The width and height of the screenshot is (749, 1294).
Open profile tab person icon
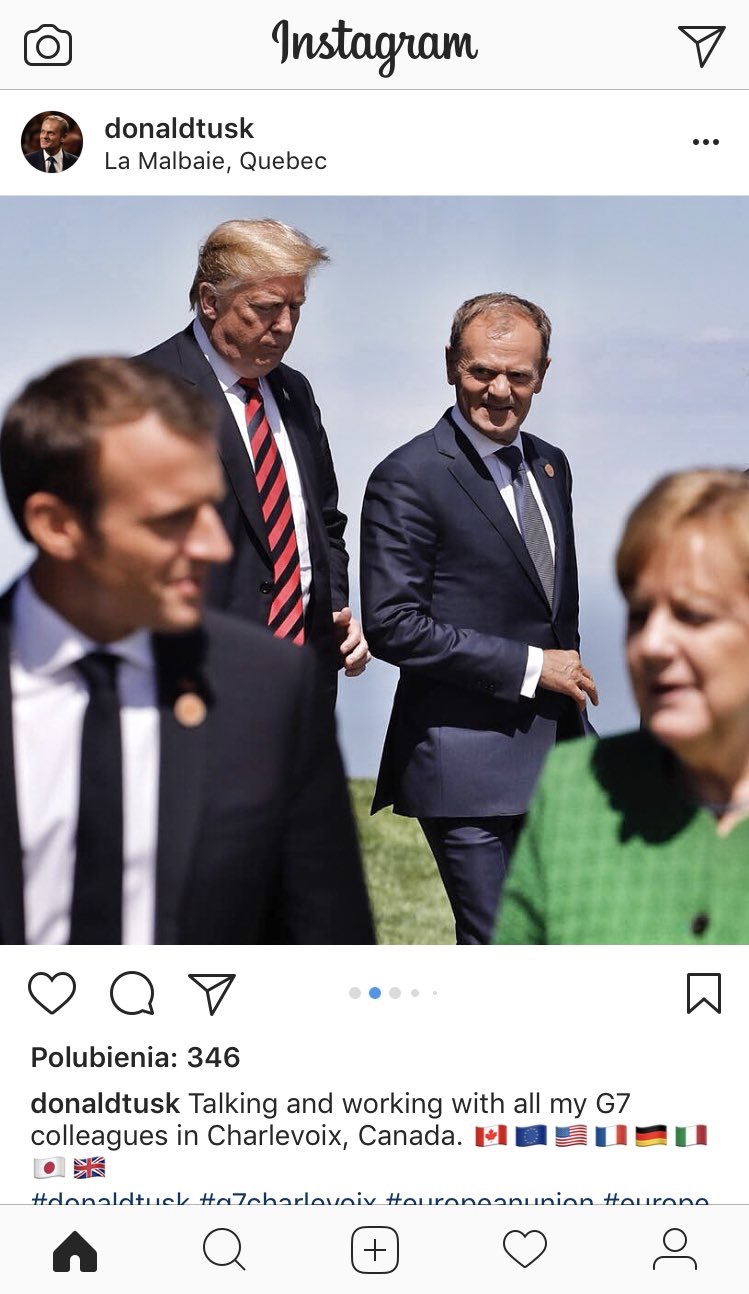click(x=675, y=1250)
